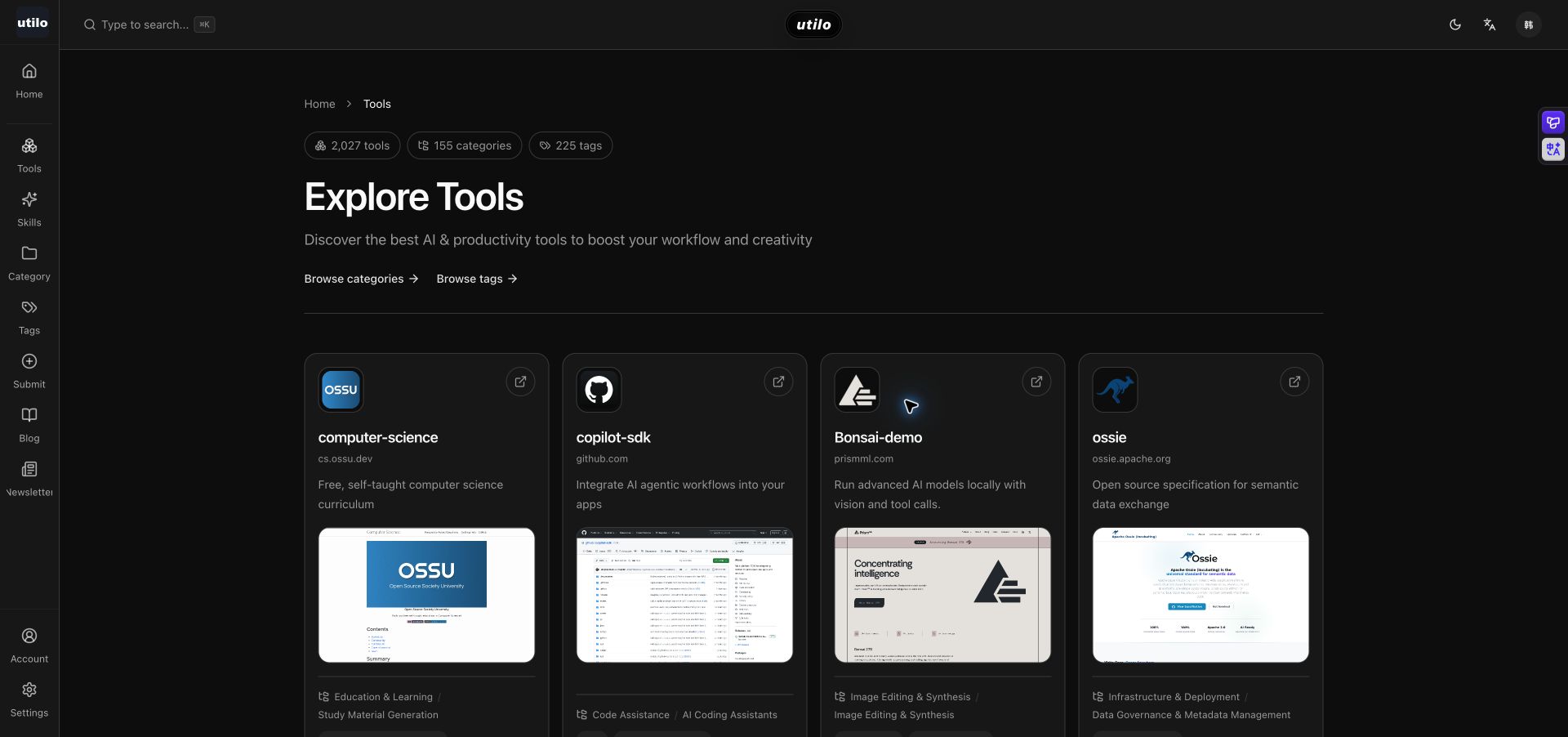Open the language translation switcher icon
The height and width of the screenshot is (737, 1568).
pyautogui.click(x=1490, y=25)
